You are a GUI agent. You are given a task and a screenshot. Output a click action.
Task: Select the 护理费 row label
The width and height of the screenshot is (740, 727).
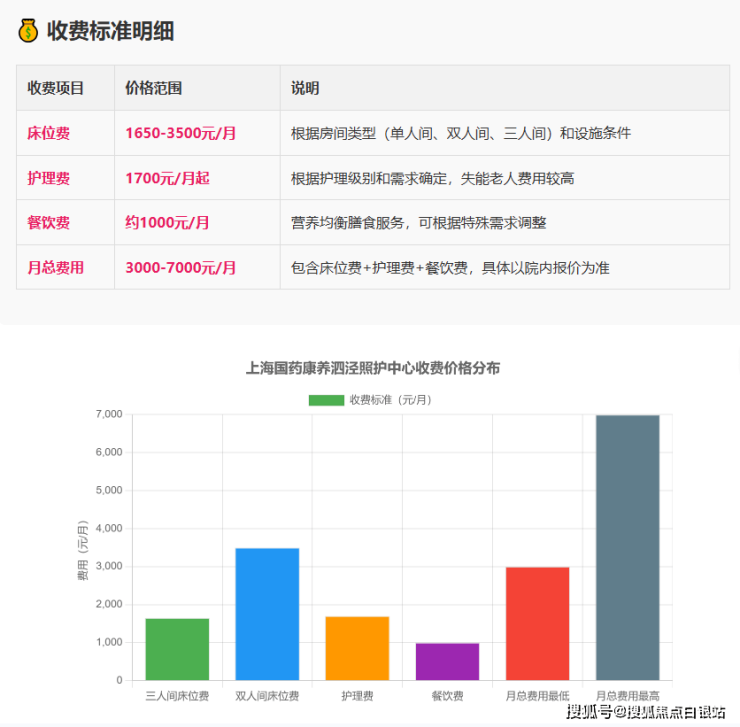click(49, 178)
